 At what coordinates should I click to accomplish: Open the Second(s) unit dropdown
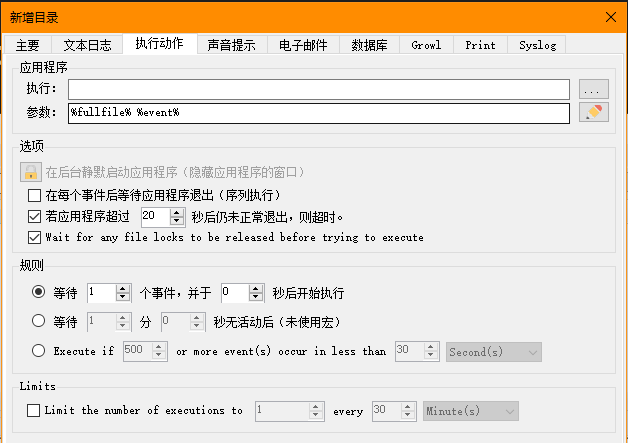pyautogui.click(x=494, y=351)
